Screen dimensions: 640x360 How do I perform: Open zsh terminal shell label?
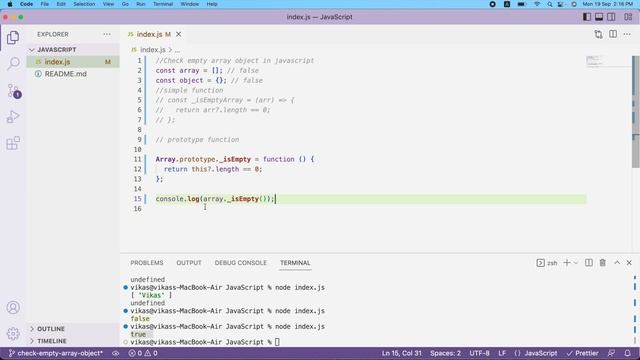[x=547, y=263]
